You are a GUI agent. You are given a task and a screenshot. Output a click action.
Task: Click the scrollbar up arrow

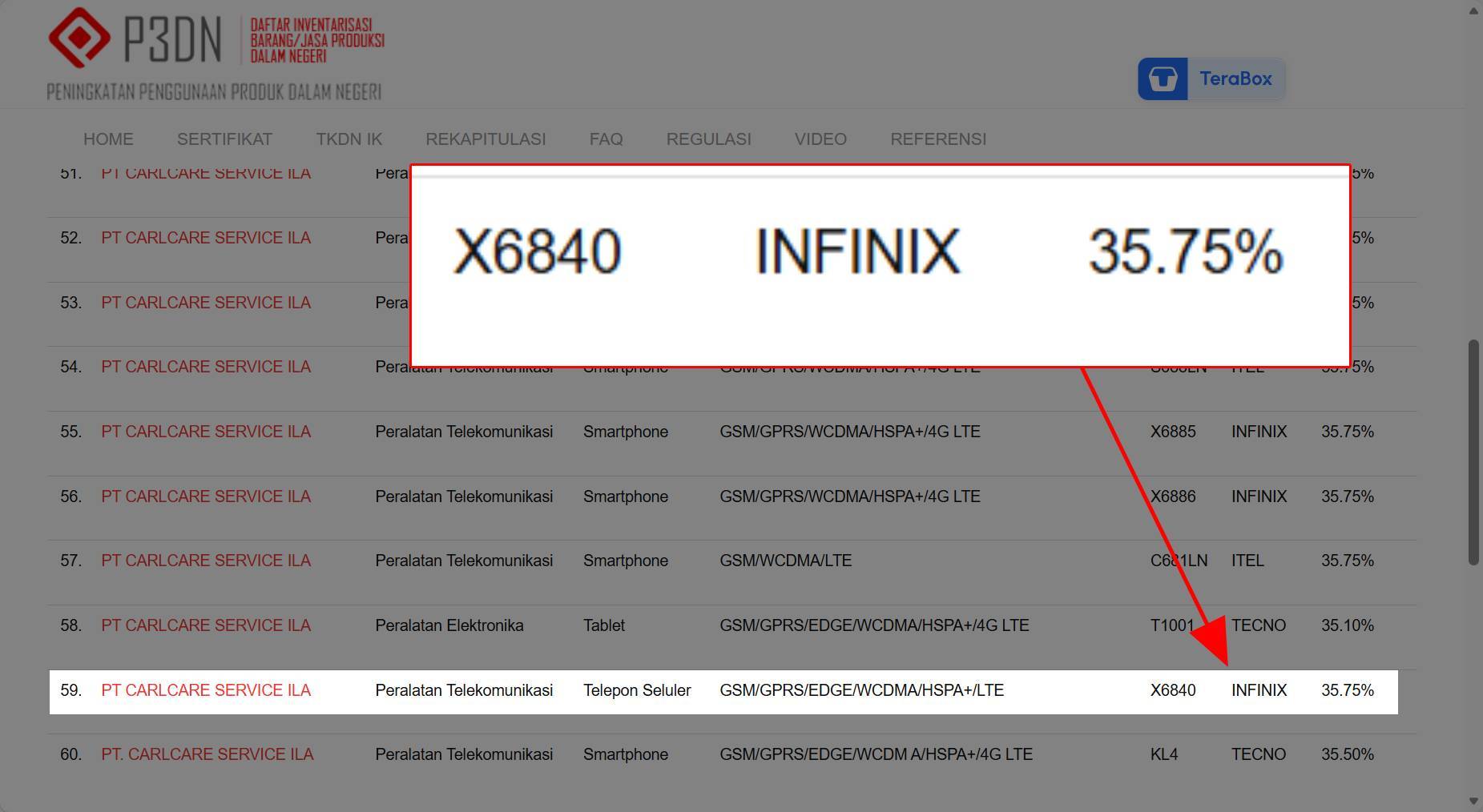(x=1473, y=10)
